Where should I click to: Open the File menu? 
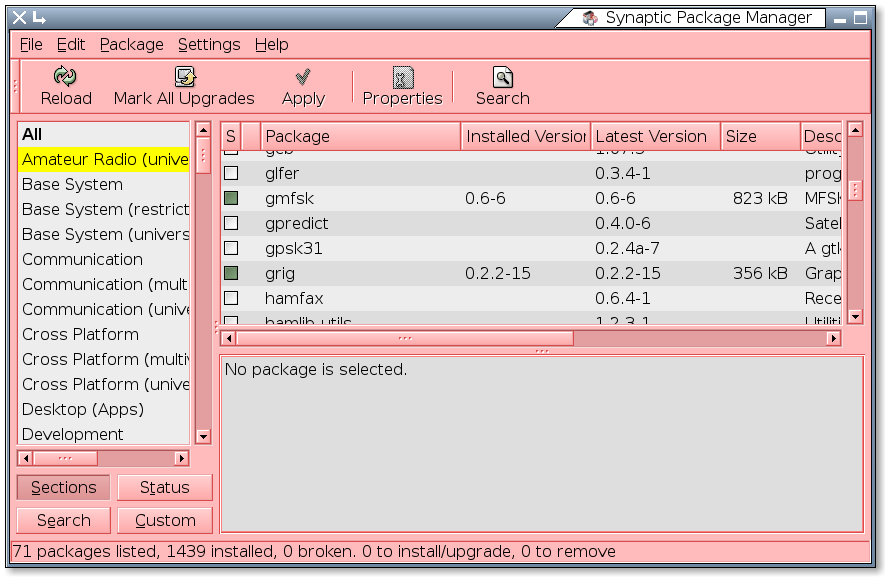[x=31, y=45]
